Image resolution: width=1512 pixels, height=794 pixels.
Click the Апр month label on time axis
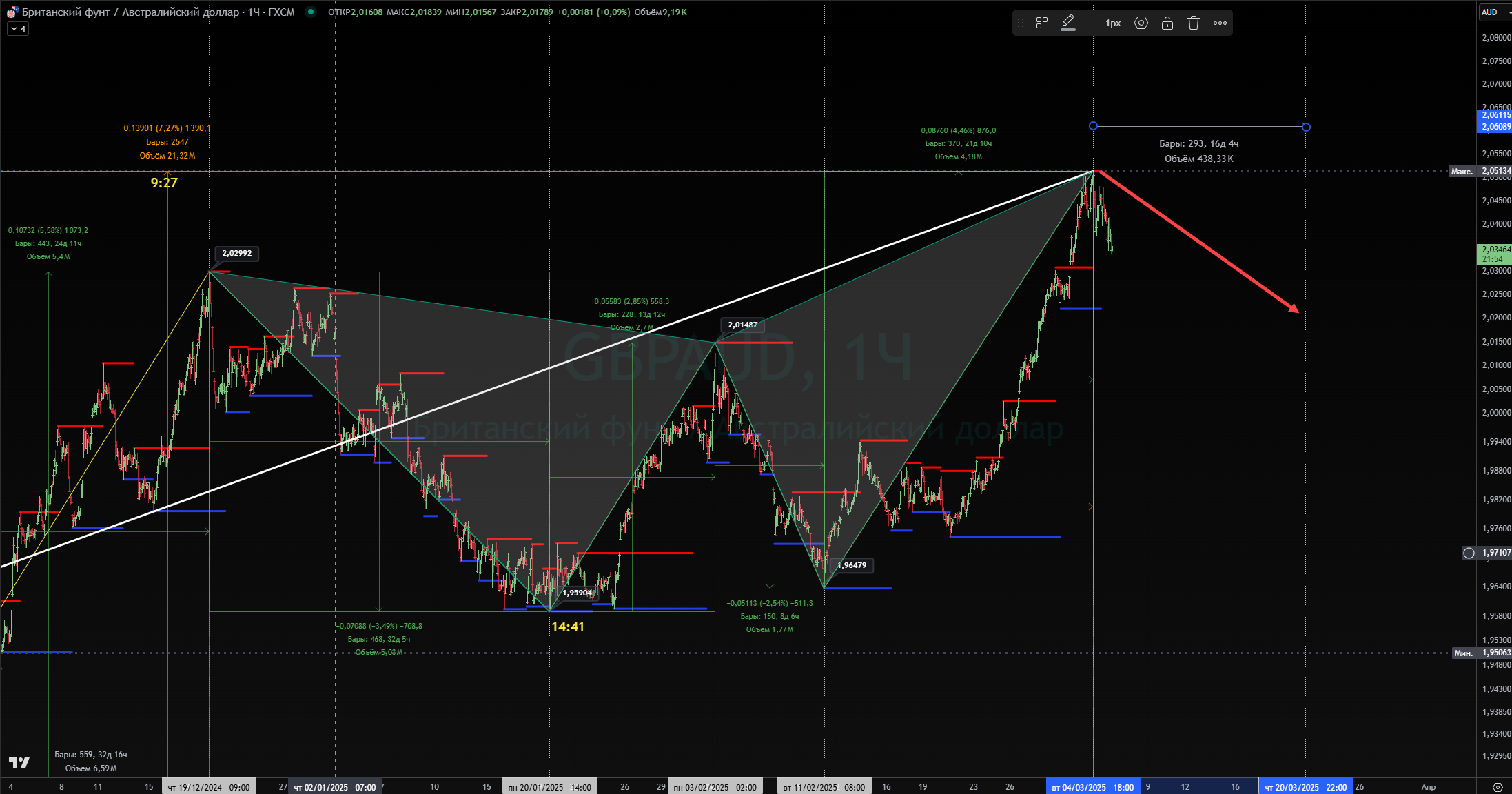1429,787
